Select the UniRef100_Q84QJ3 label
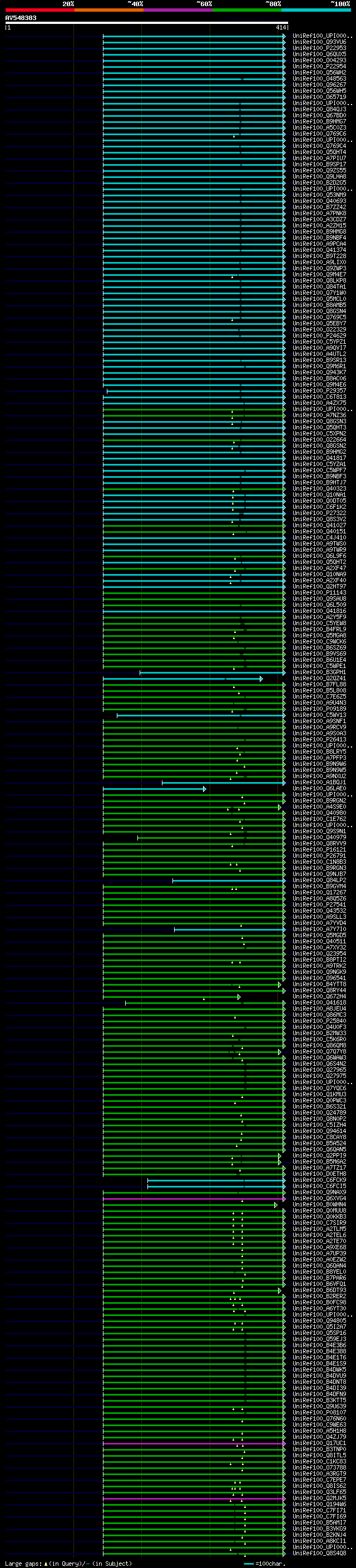The height and width of the screenshot is (1568, 356). [x=319, y=110]
